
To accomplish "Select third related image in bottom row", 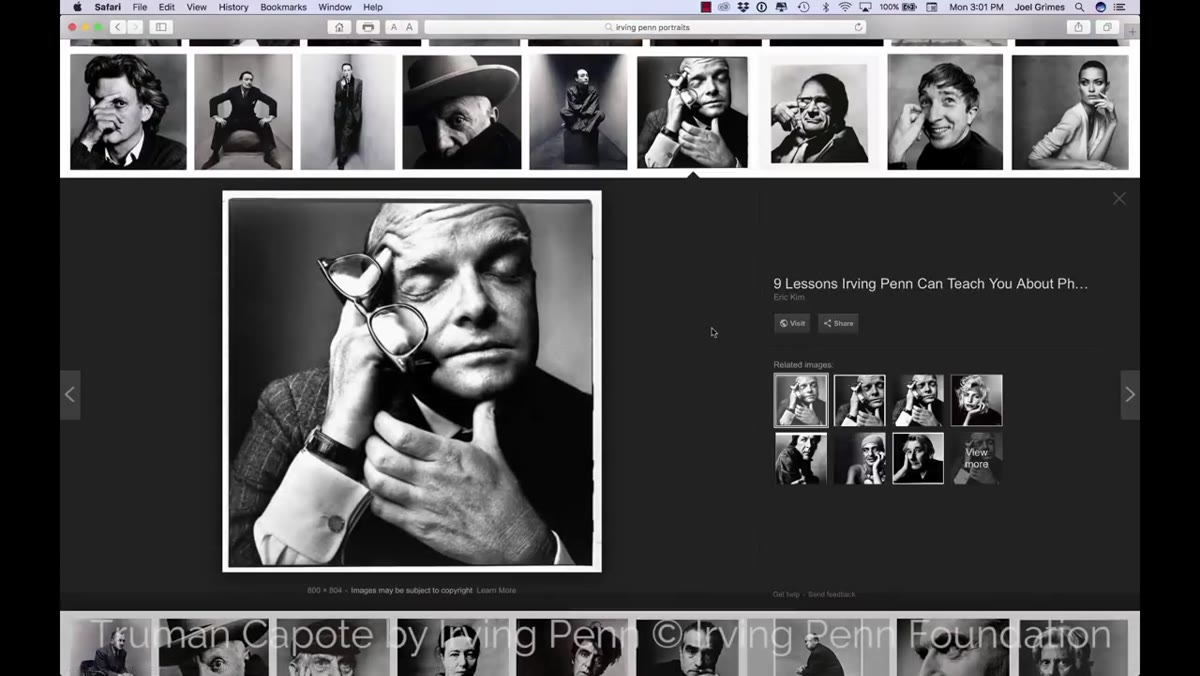I will point(919,458).
